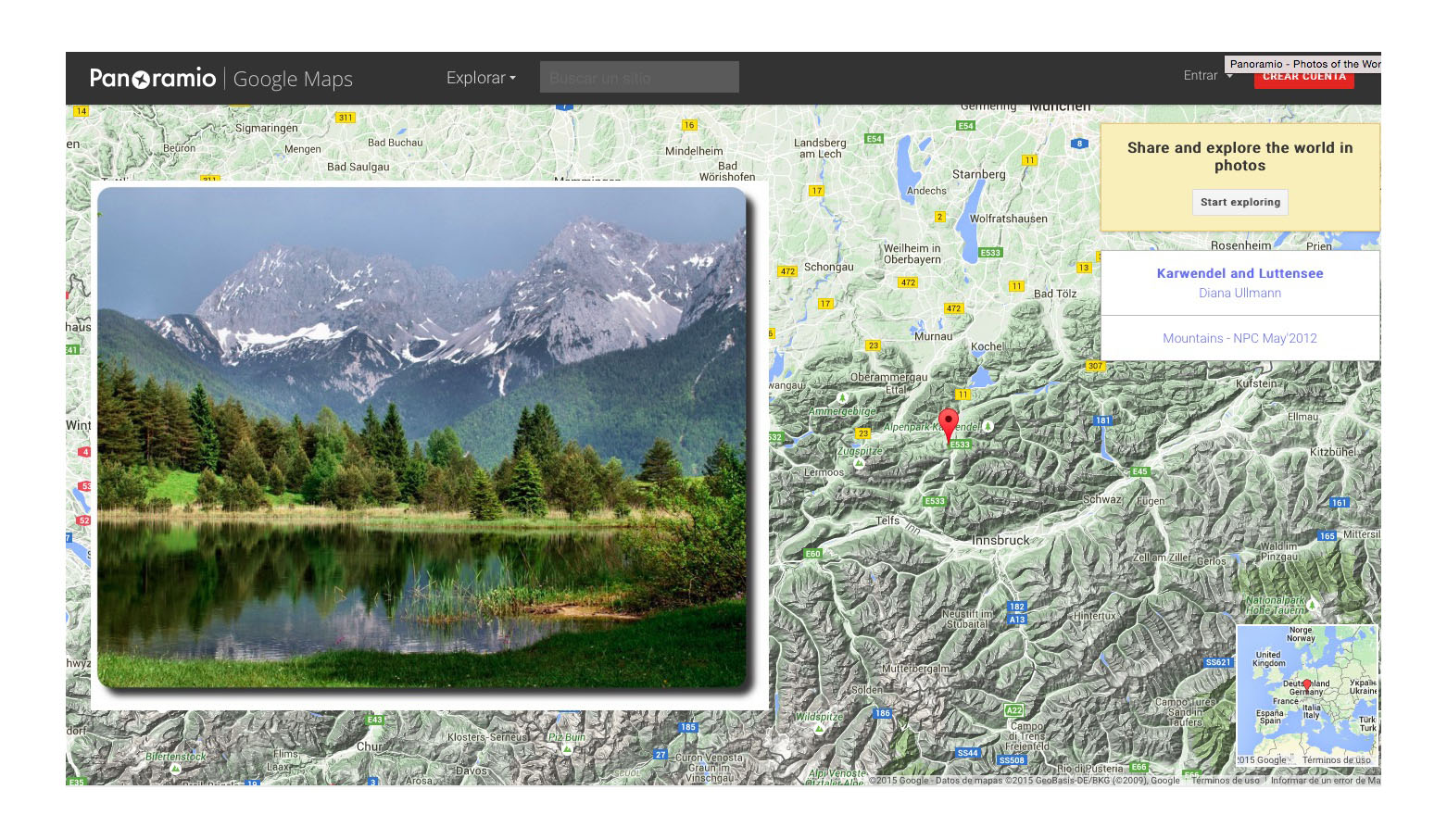Click the 165 road shield near Mittersill

[x=1327, y=536]
